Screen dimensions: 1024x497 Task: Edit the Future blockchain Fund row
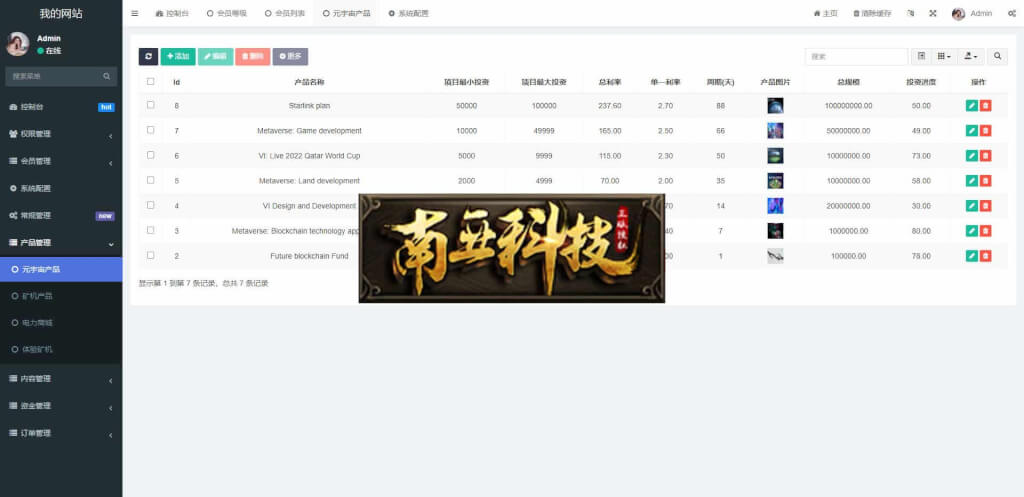(972, 256)
